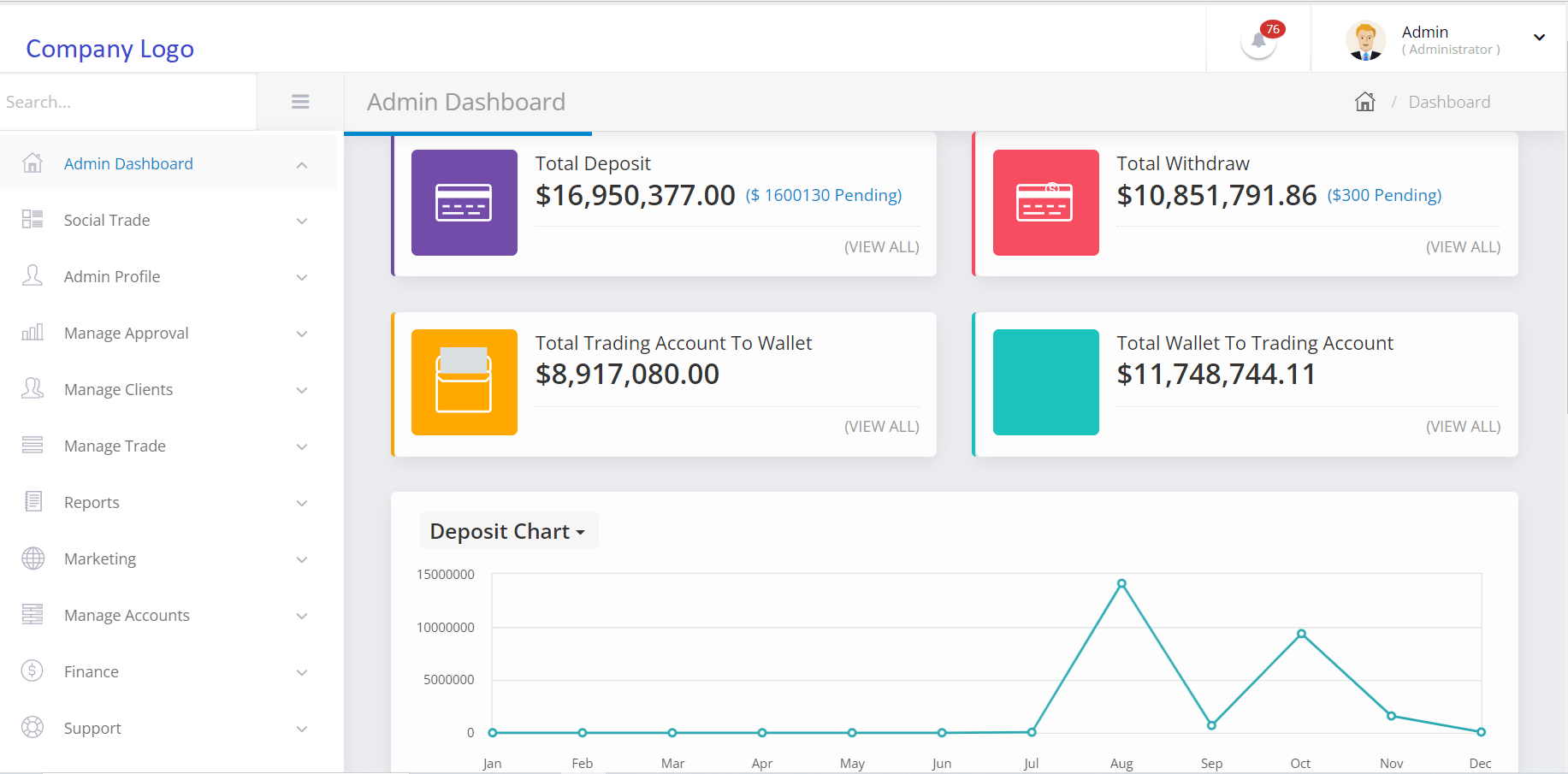Expand the Manage Clients chevron

pyautogui.click(x=302, y=390)
